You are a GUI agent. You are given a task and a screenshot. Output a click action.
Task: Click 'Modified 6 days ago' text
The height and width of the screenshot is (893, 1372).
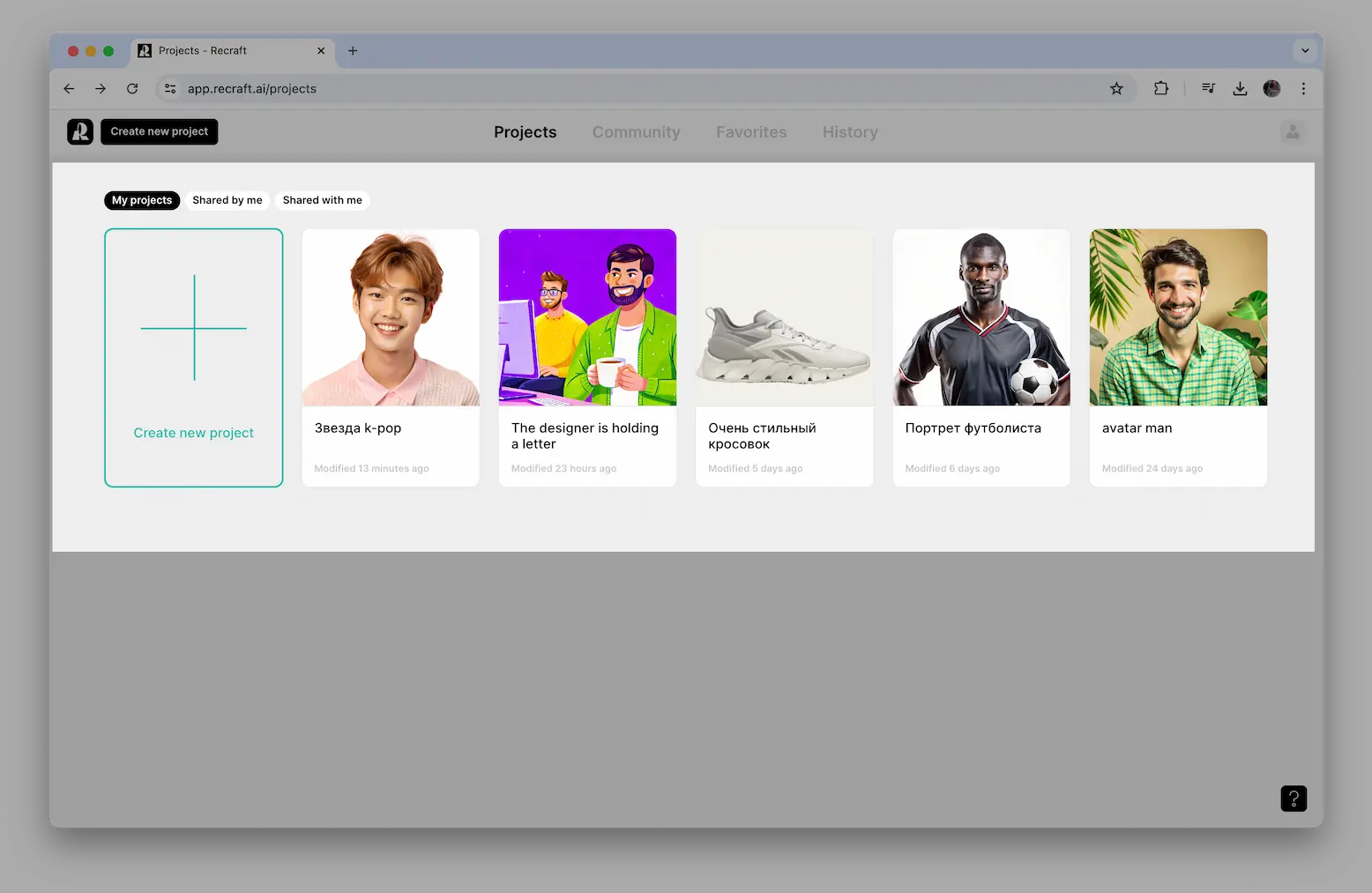(952, 469)
